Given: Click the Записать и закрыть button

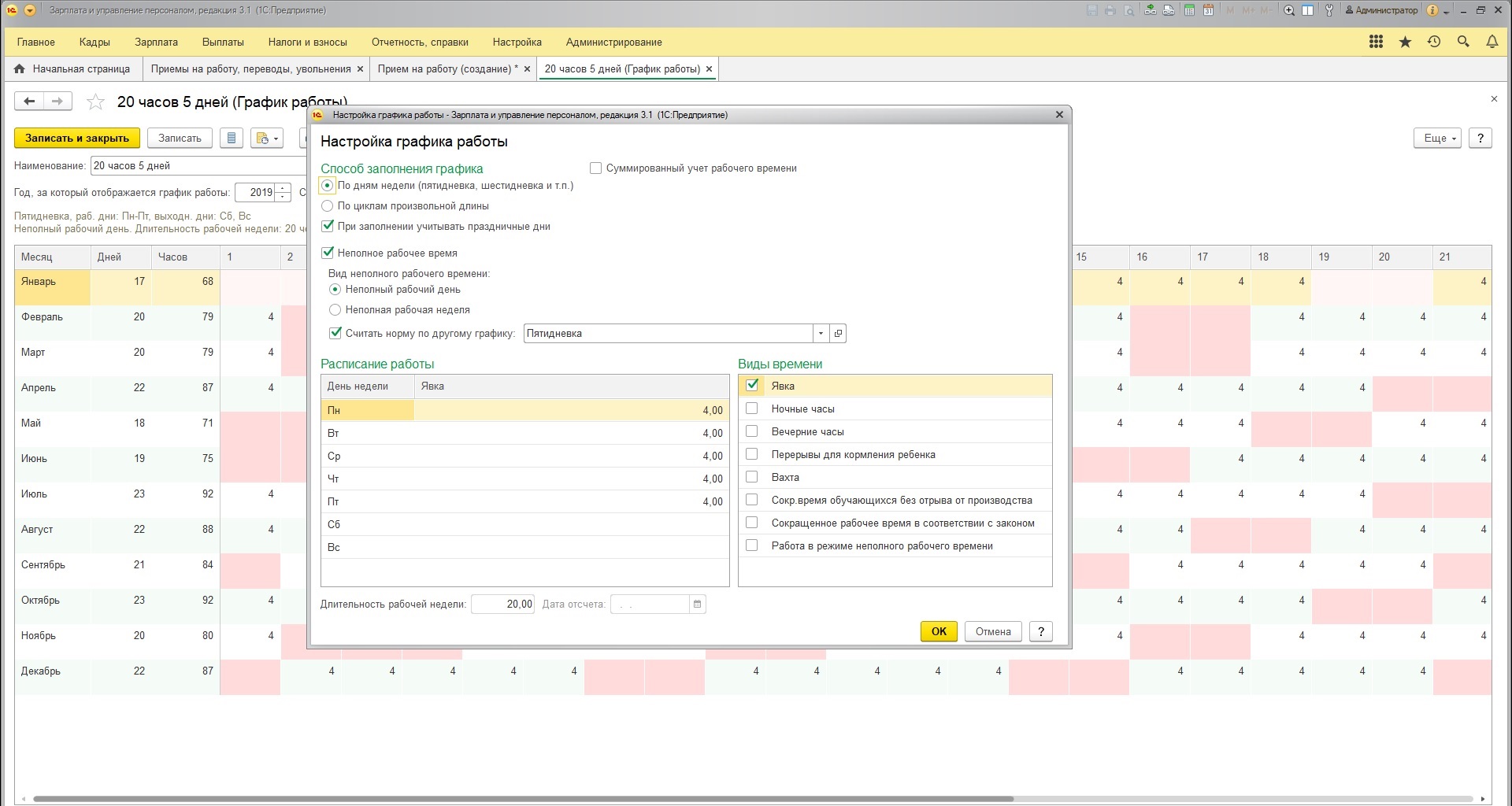Looking at the screenshot, I should [77, 138].
